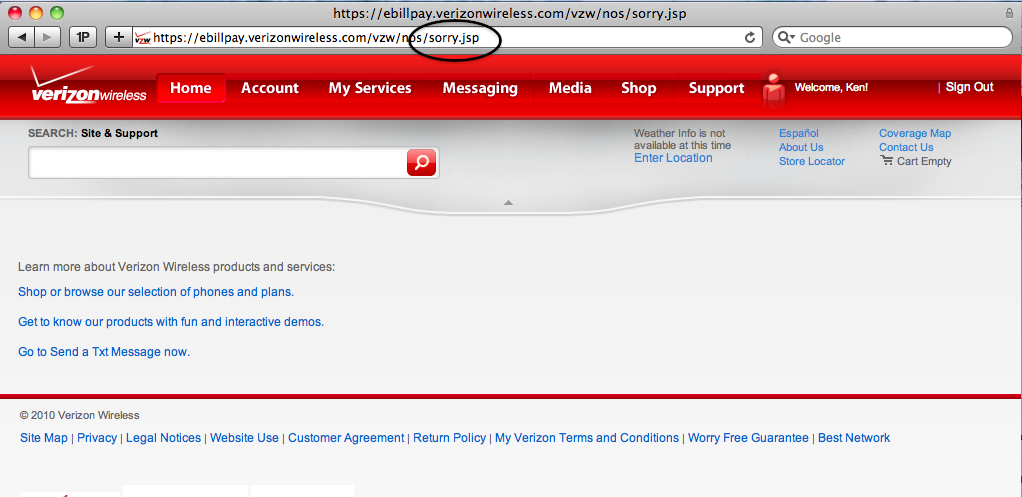Viewport: 1022px width, 497px height.
Task: Open the Shop menu
Action: pos(639,88)
